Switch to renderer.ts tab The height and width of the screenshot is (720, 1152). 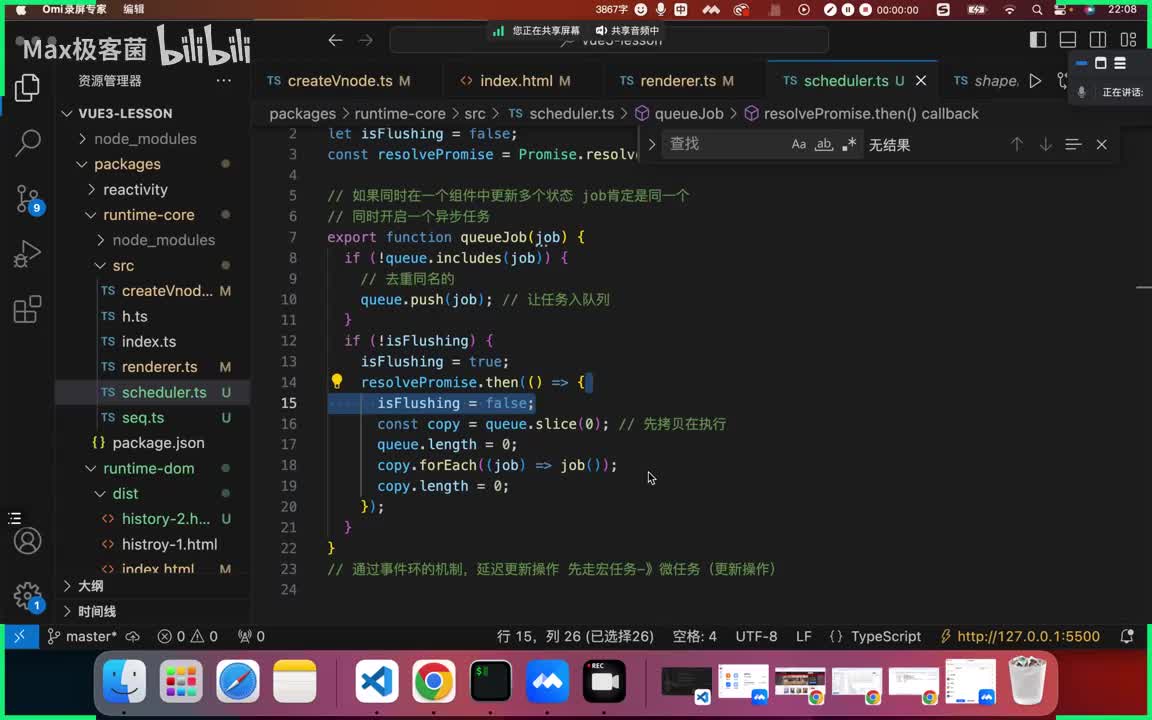677,81
